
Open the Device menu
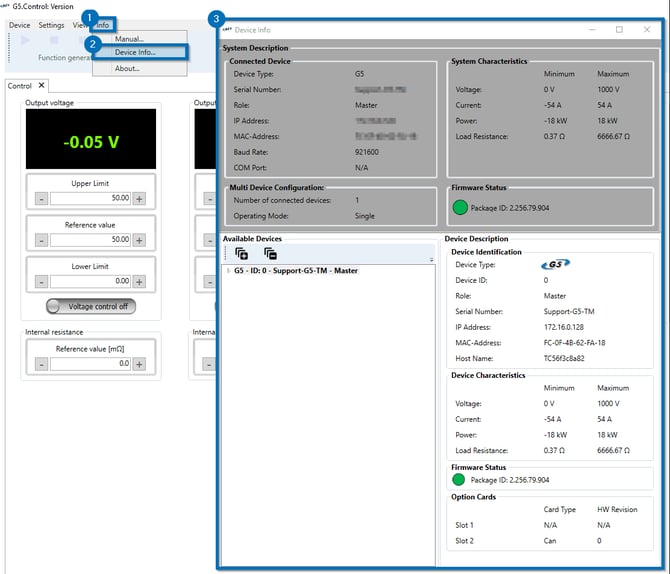click(x=20, y=25)
